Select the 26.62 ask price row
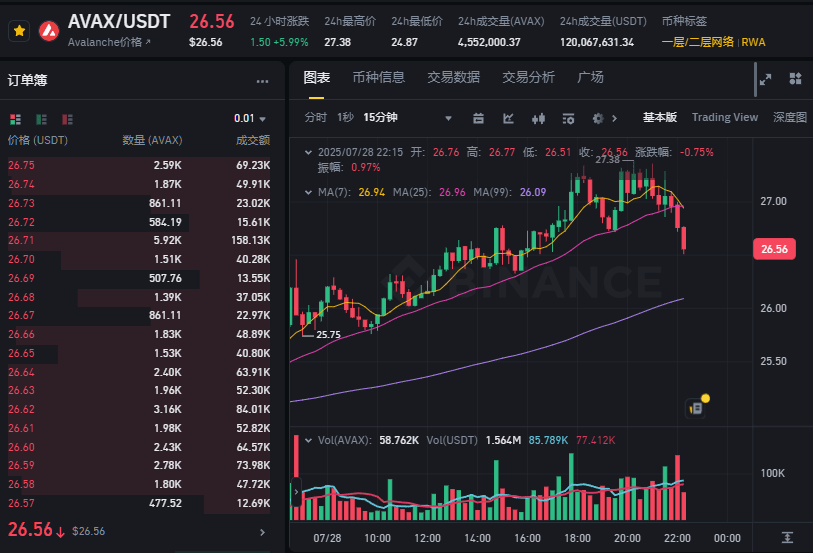 (x=139, y=409)
